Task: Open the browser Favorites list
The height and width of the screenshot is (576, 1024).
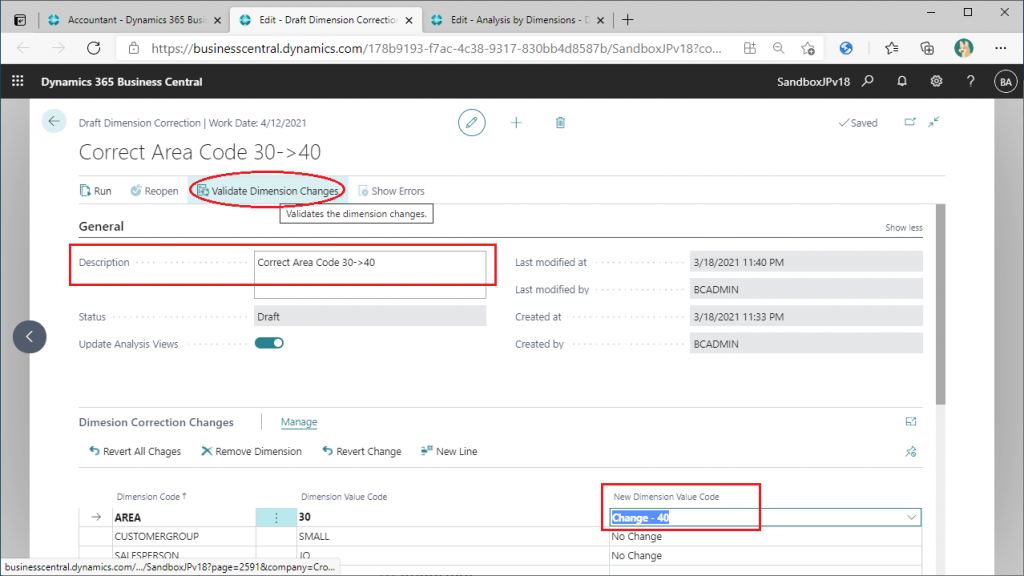Action: click(x=891, y=48)
